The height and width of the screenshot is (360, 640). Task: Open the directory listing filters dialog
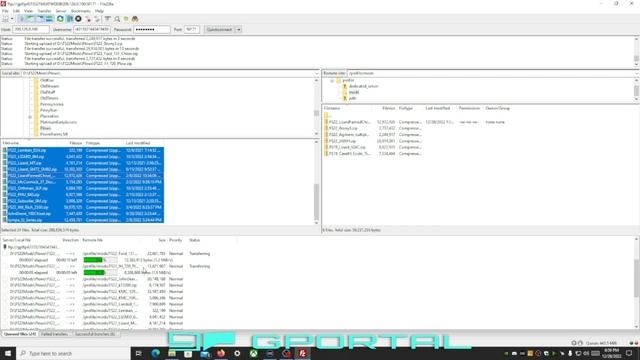click(108, 19)
